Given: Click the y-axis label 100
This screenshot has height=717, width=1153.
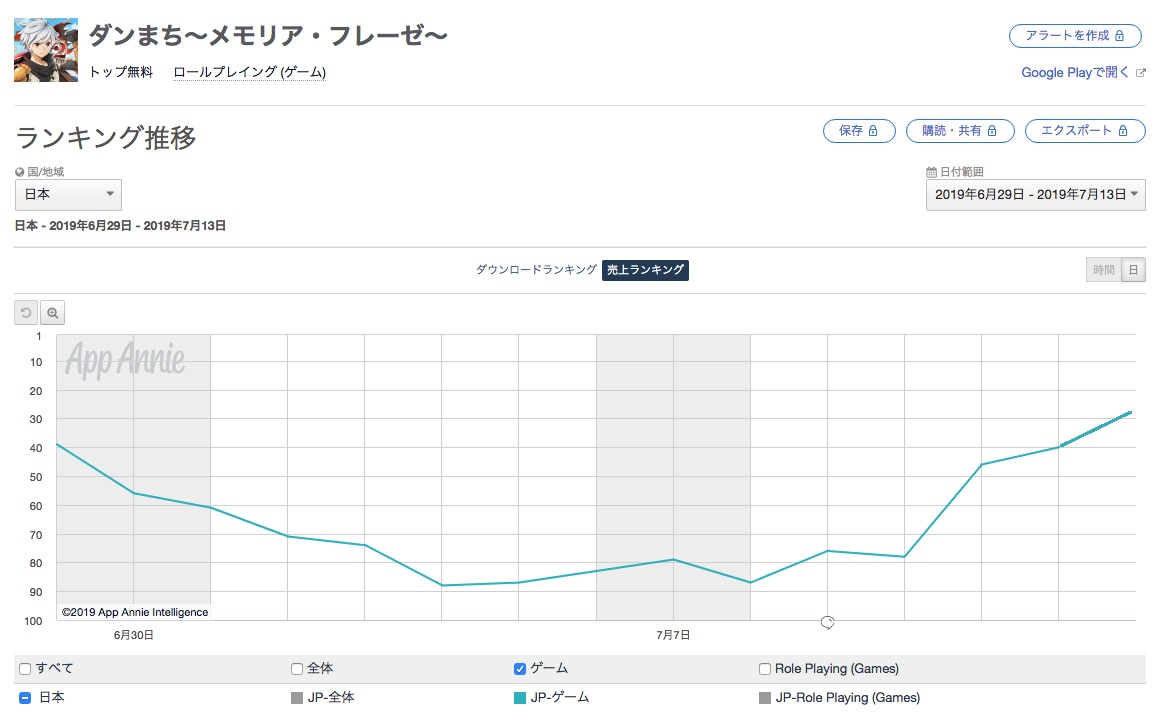Looking at the screenshot, I should pyautogui.click(x=33, y=621).
